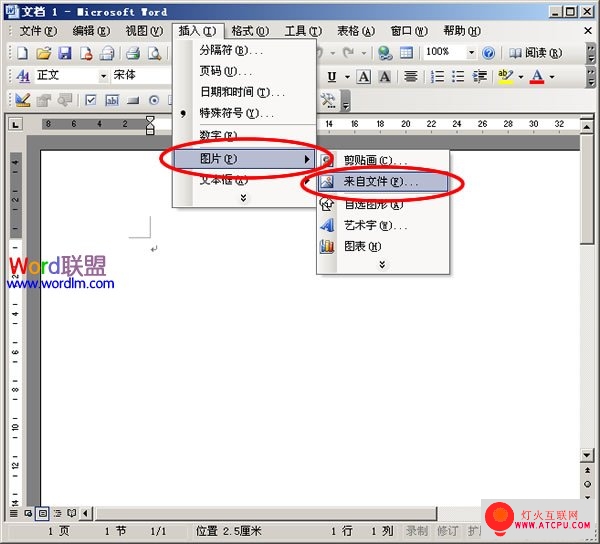Open Print Preview magnifier icon
Screen dimensions: 600x544
[154, 53]
